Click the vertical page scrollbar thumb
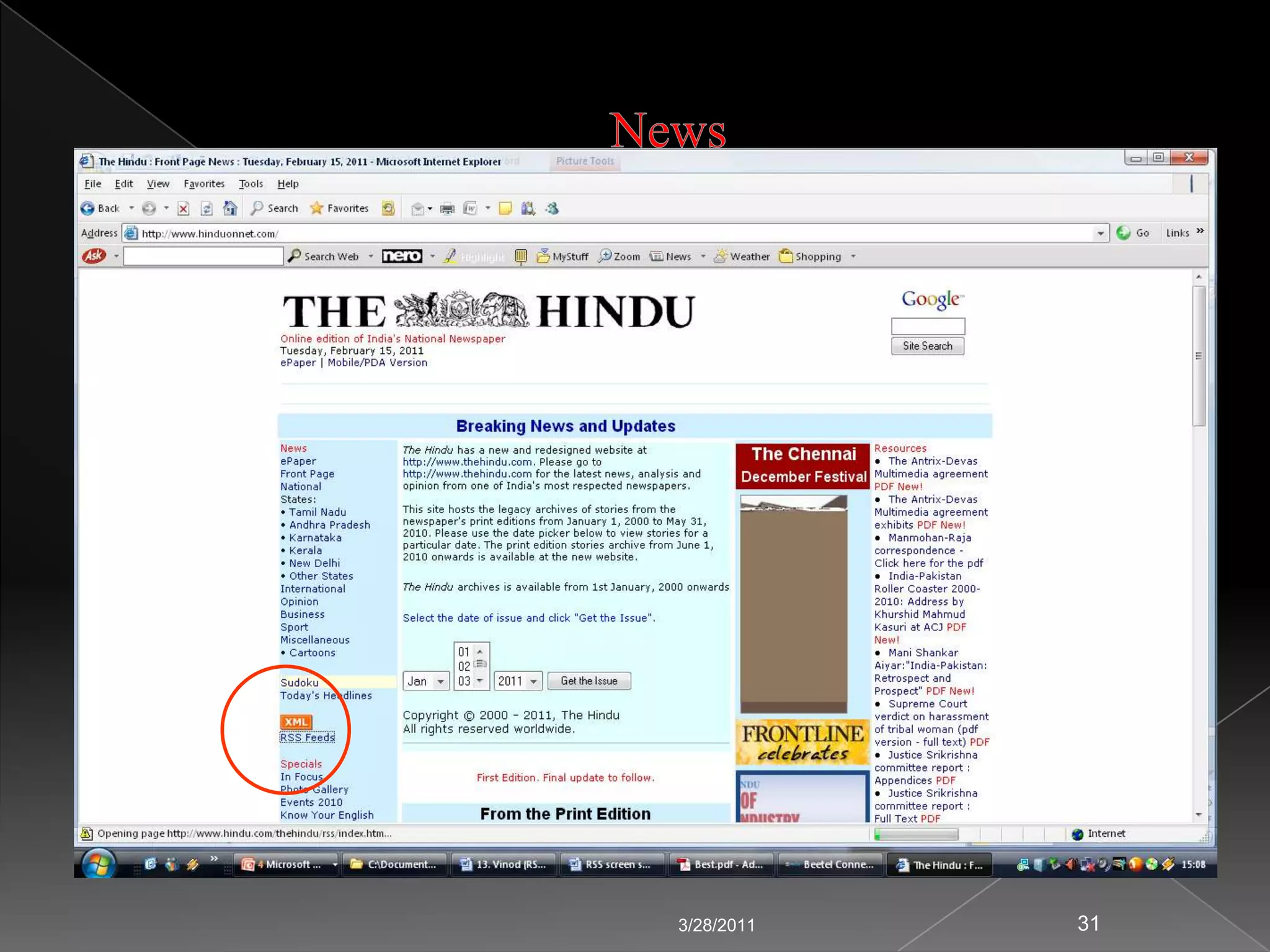 (x=1199, y=356)
